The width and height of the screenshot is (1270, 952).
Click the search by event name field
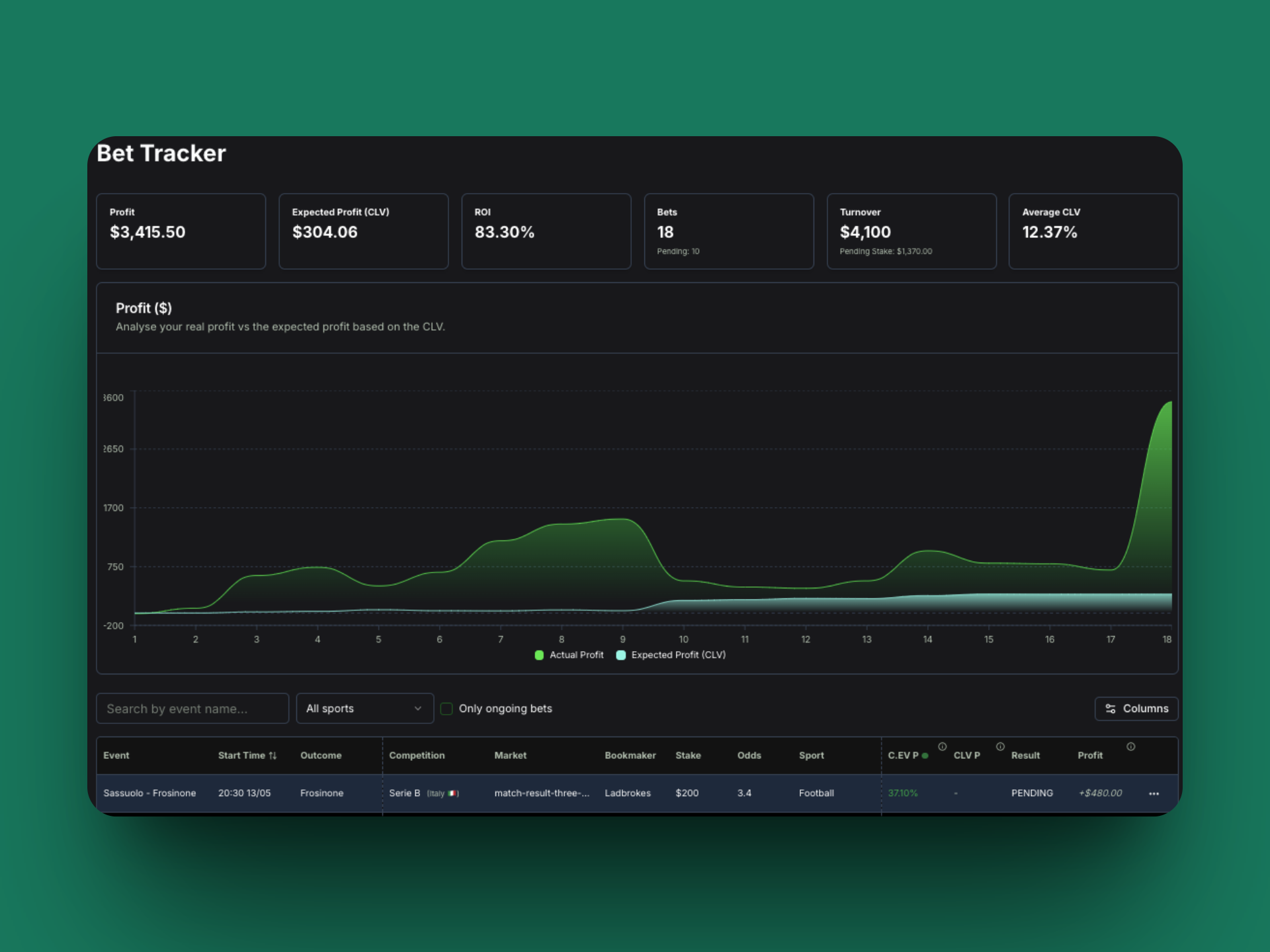(192, 708)
